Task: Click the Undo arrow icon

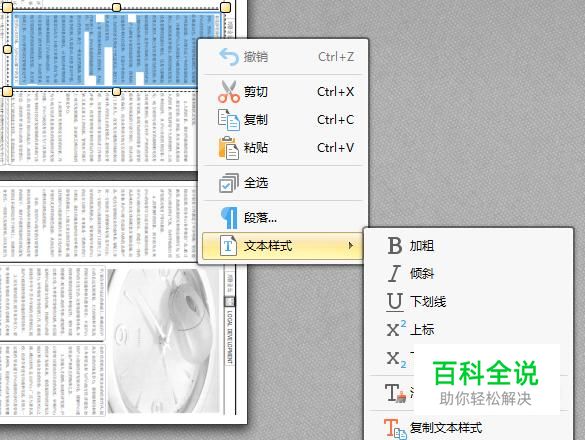Action: pos(229,57)
